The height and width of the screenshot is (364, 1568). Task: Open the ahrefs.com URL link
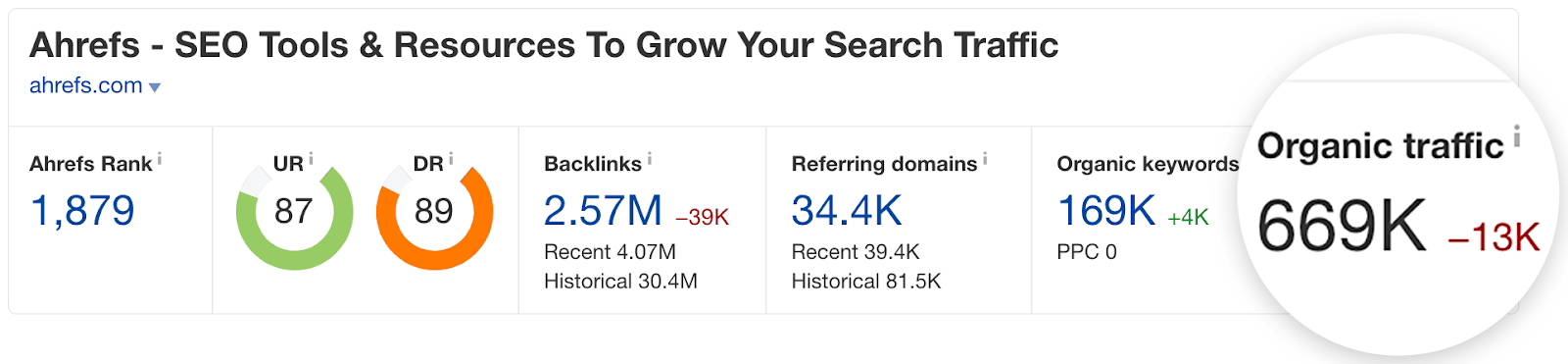pyautogui.click(x=86, y=85)
